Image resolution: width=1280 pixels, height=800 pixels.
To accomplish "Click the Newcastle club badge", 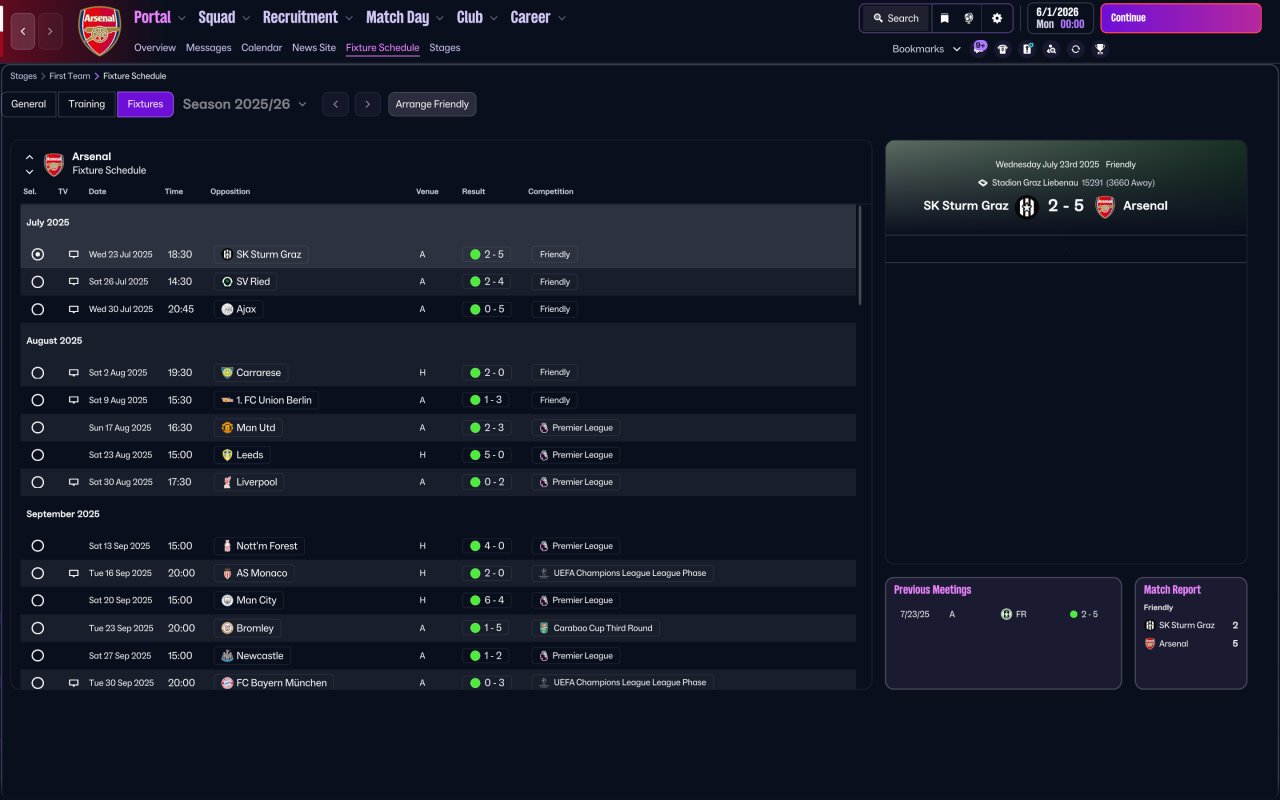I will [227, 656].
